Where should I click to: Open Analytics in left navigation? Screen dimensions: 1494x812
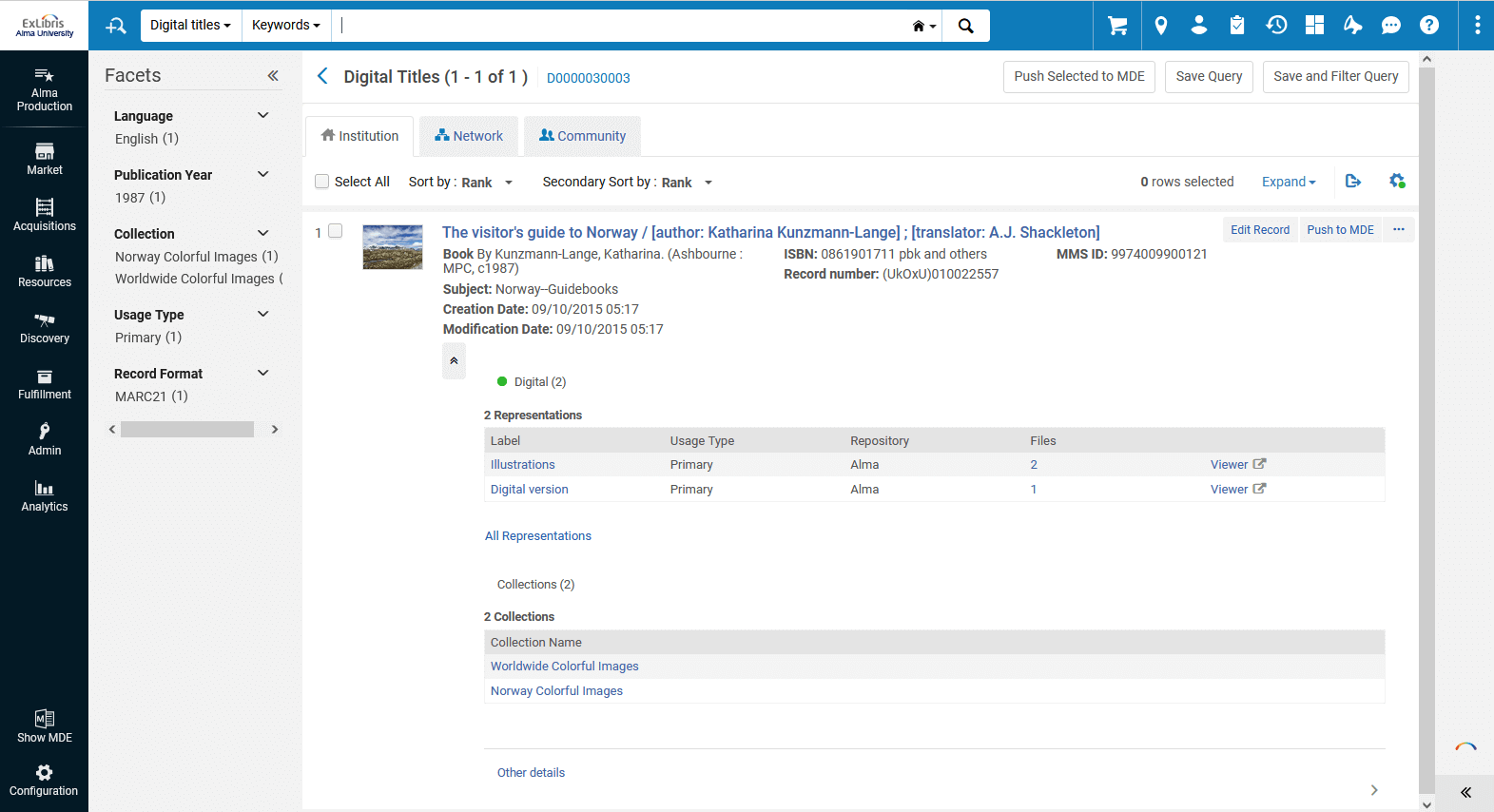point(45,496)
